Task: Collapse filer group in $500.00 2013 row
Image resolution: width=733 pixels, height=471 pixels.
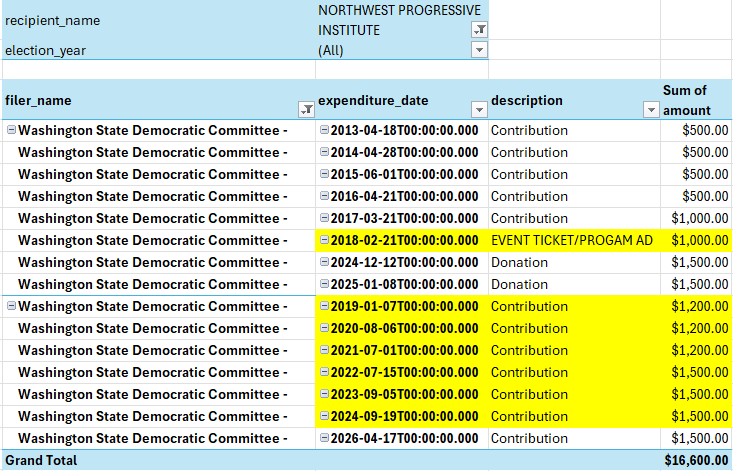Action: [x=11, y=130]
